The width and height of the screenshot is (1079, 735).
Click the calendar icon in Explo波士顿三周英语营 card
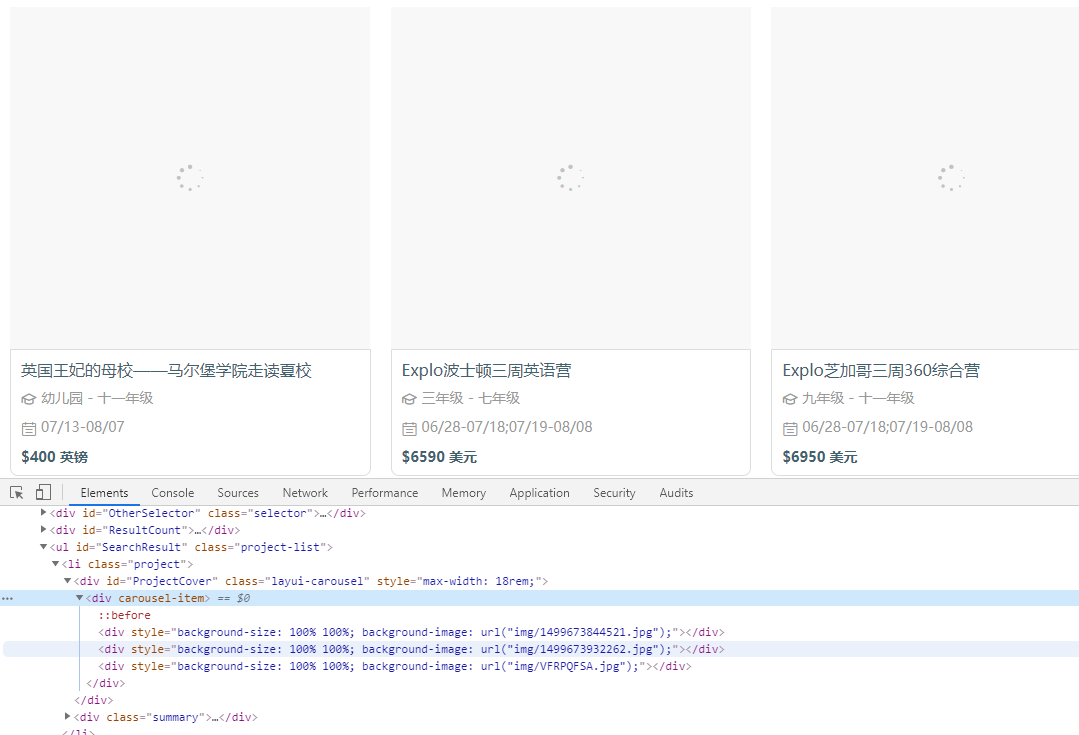pyautogui.click(x=409, y=429)
